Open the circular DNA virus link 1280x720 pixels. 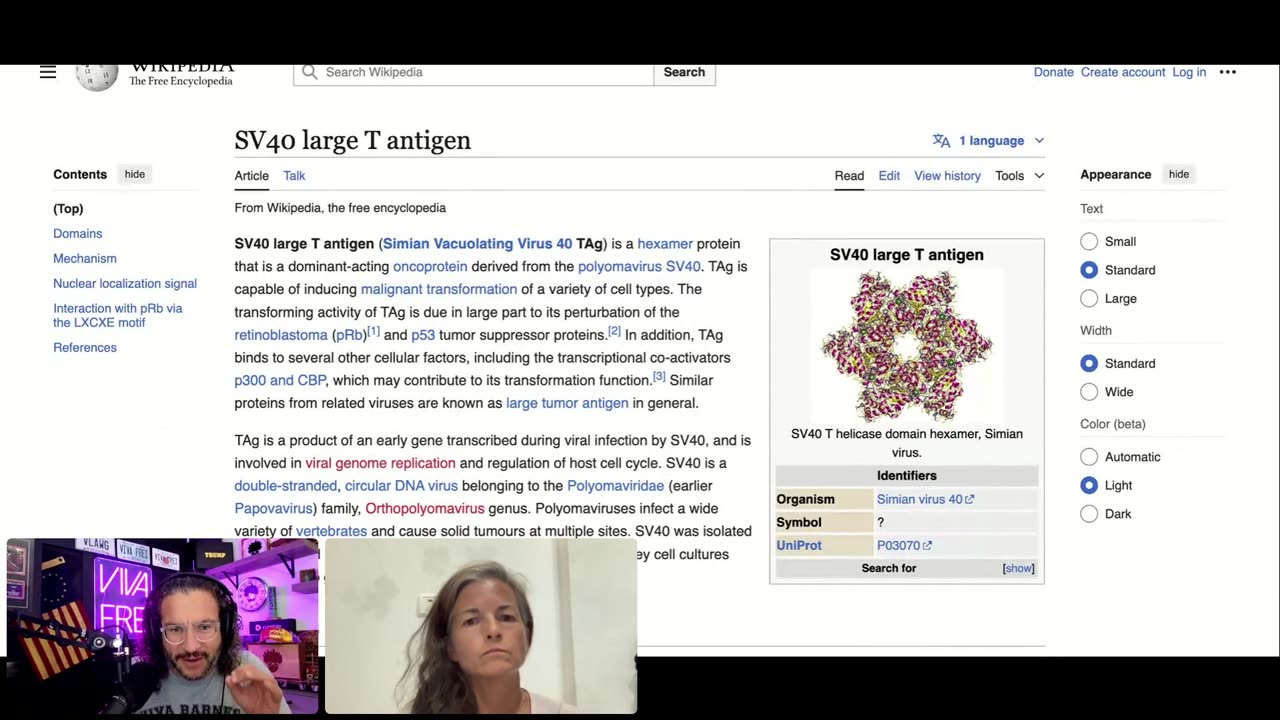click(x=401, y=486)
